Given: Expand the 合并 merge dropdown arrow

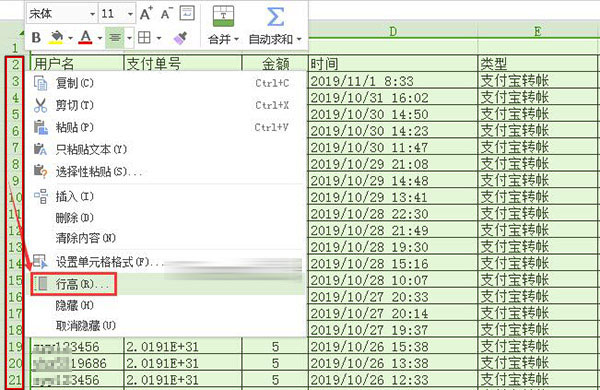Looking at the screenshot, I should (x=236, y=39).
